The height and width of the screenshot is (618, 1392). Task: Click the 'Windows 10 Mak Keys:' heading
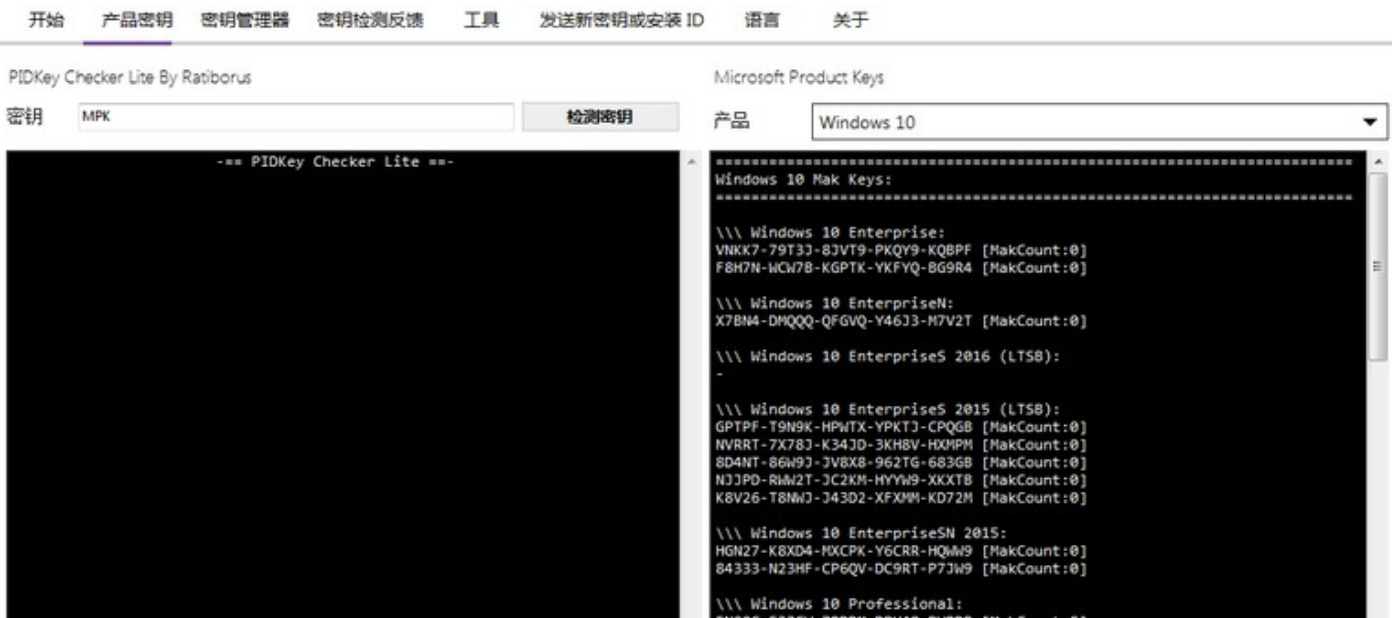803,180
